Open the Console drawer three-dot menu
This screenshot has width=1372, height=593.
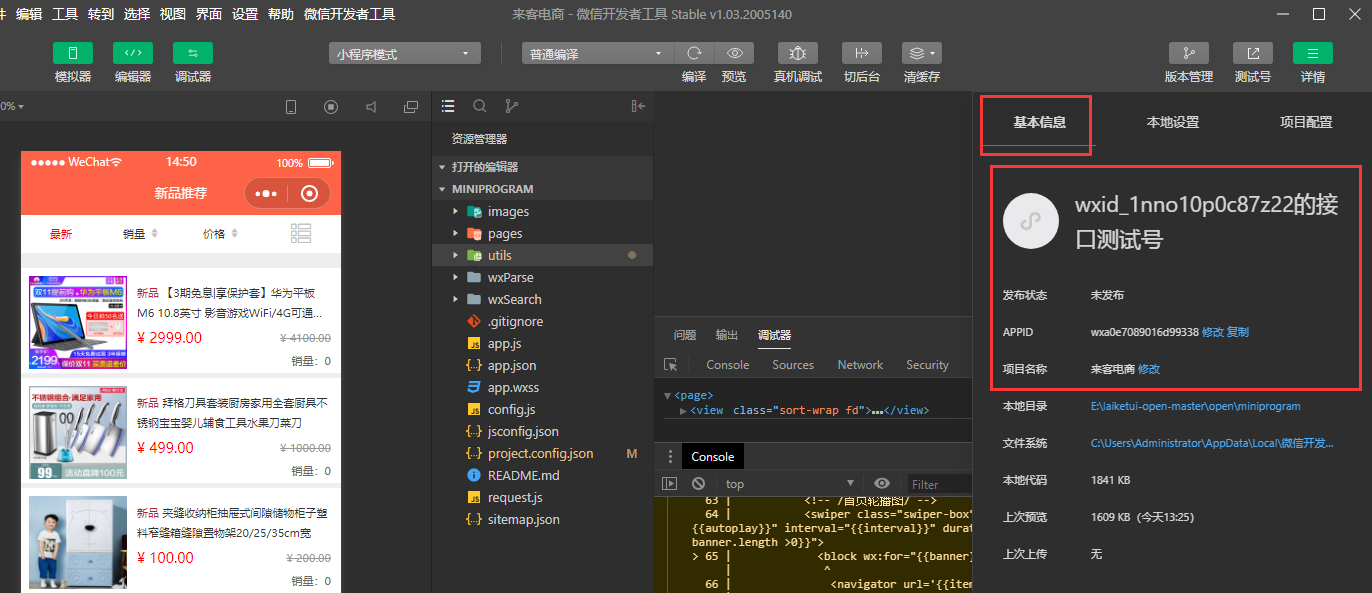pyautogui.click(x=670, y=456)
